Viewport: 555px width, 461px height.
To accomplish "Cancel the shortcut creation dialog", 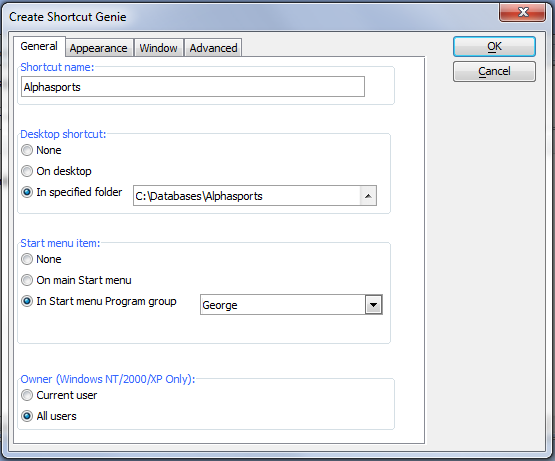I will pyautogui.click(x=494, y=71).
